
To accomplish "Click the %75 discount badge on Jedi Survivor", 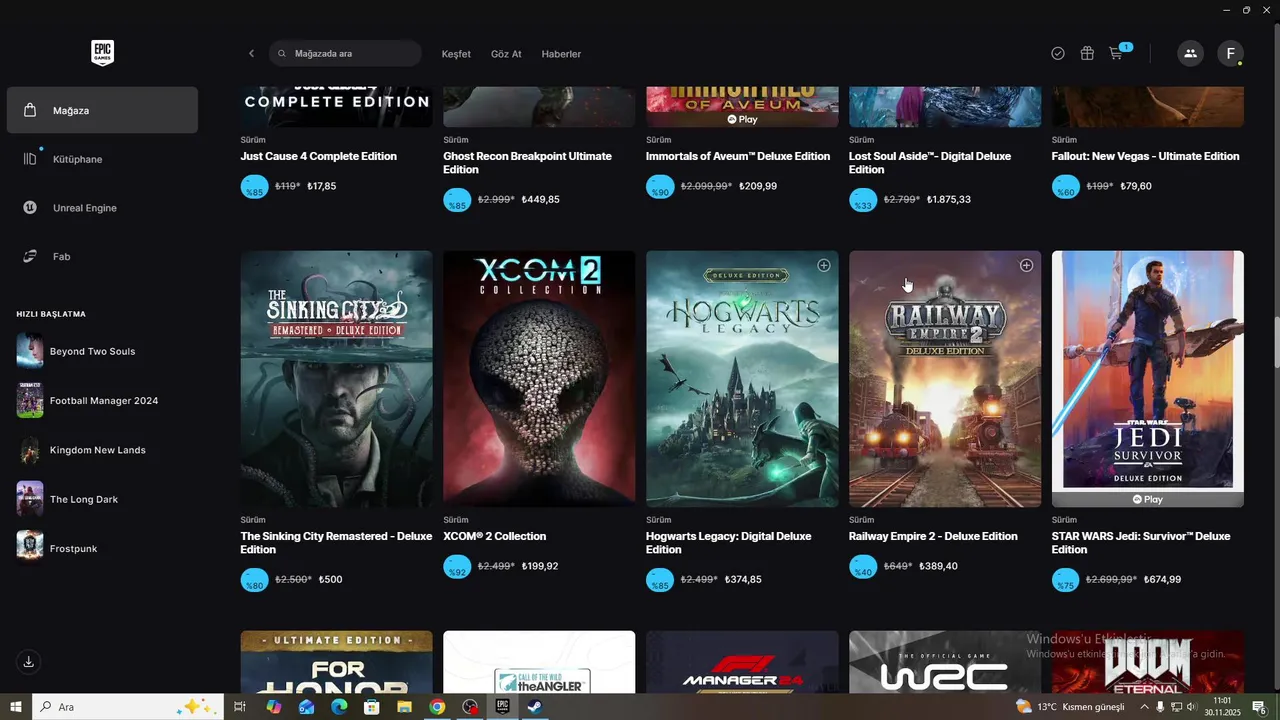I will pyautogui.click(x=1066, y=580).
